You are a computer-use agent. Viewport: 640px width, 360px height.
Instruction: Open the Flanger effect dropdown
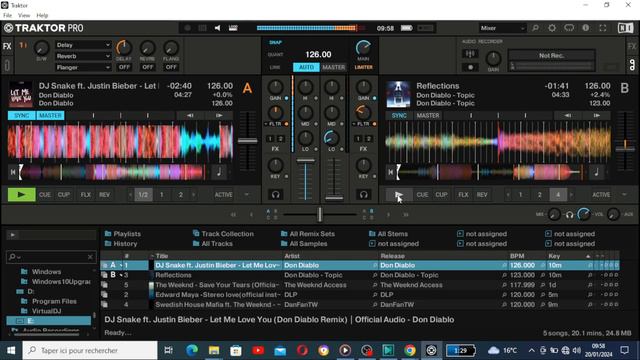[83, 67]
